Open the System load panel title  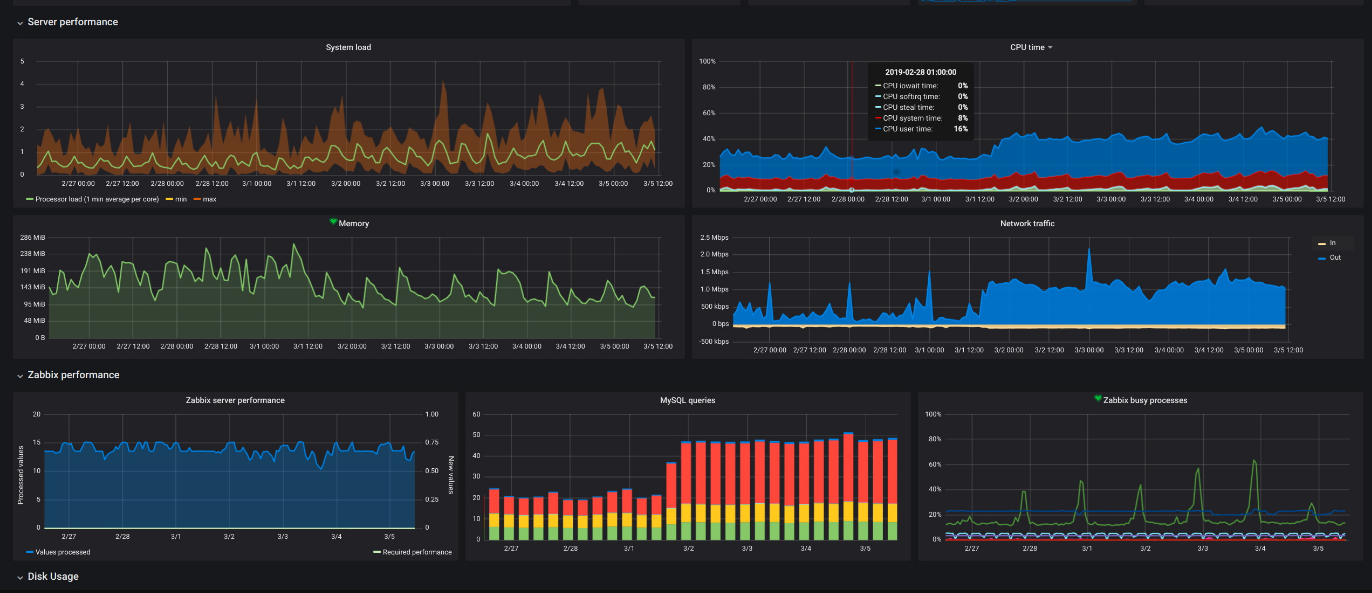(348, 47)
